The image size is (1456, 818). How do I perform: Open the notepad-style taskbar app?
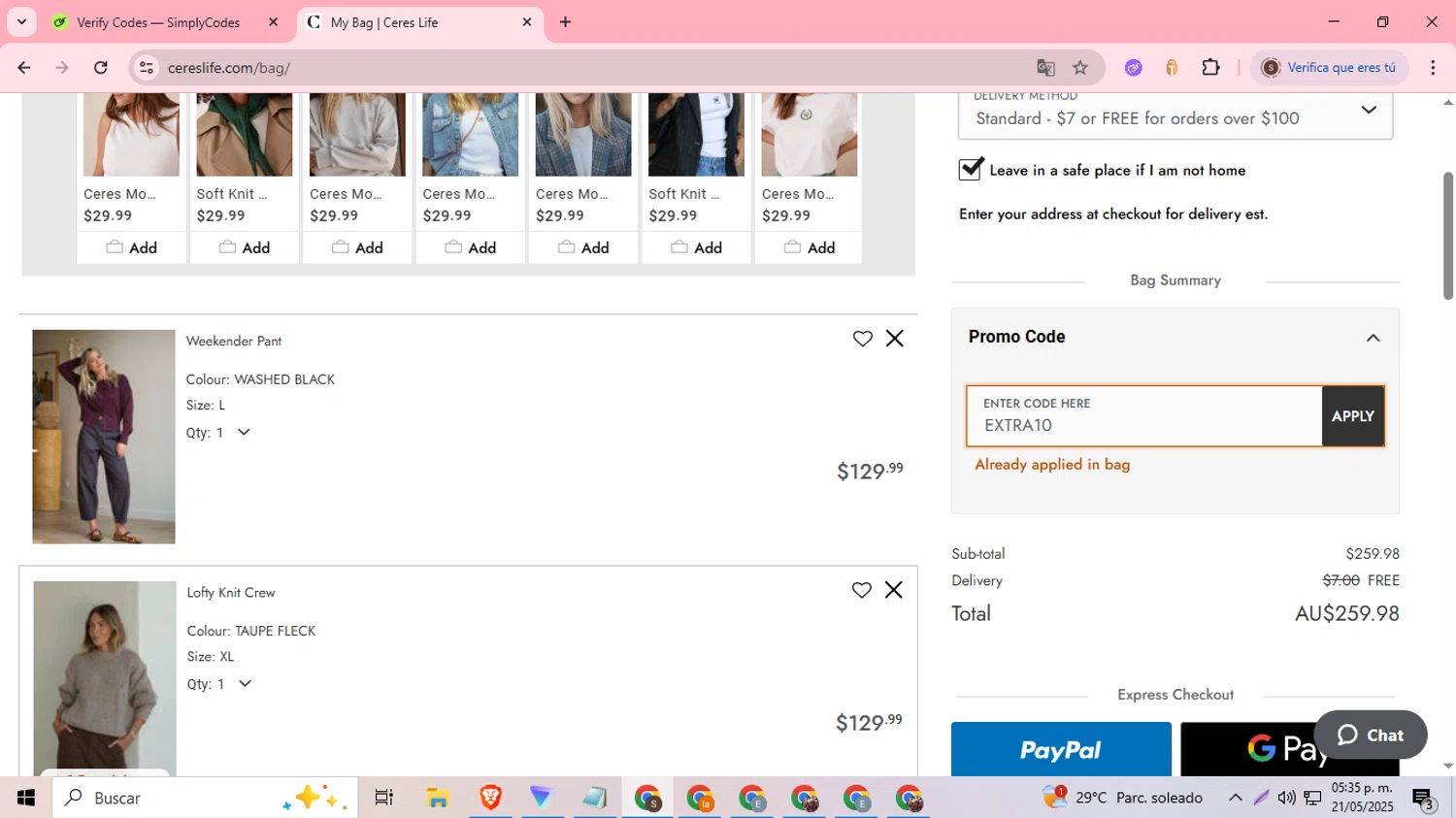pos(594,798)
